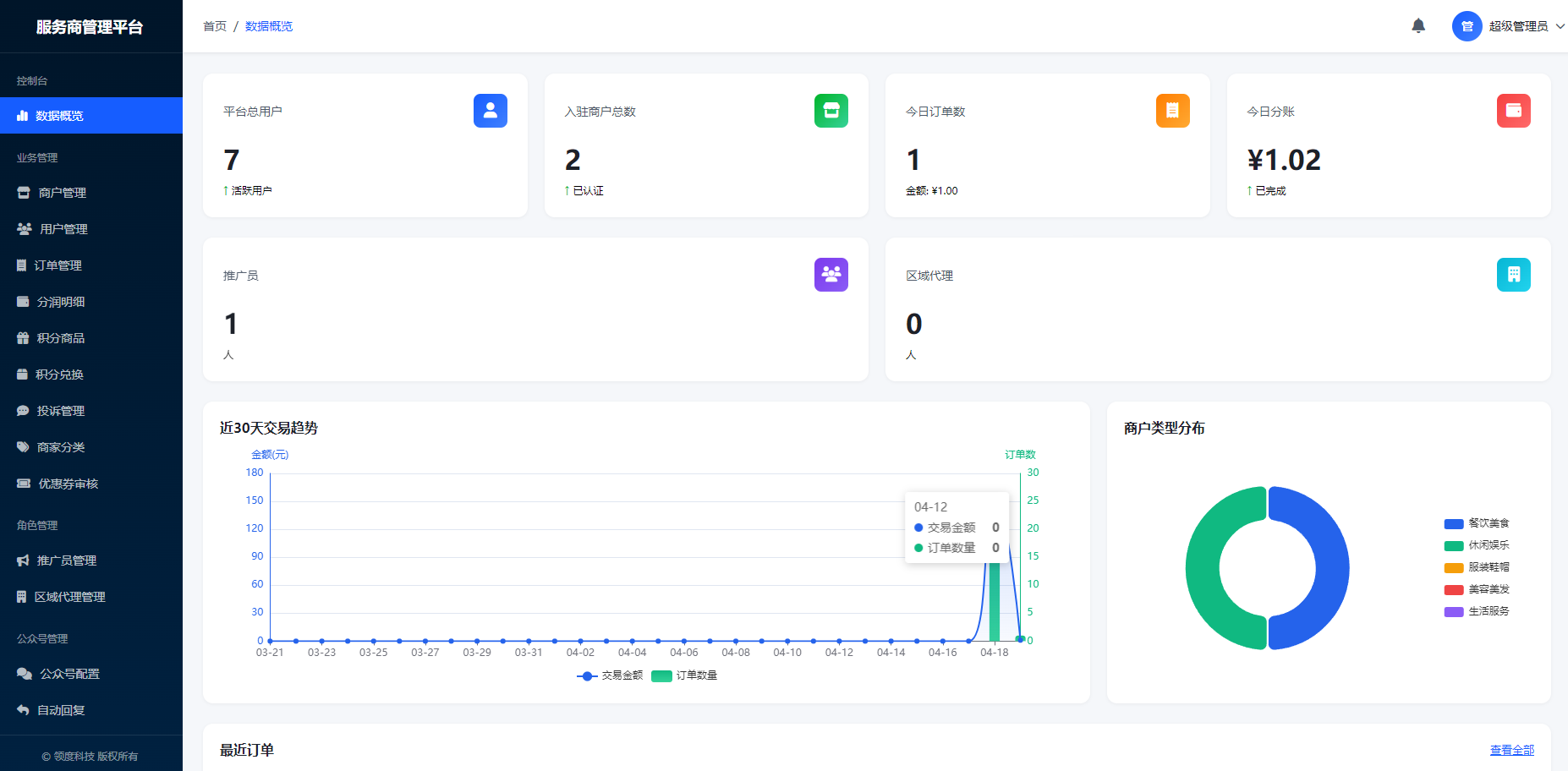The image size is (1568, 771).
Task: Toggle the 美容美发 legend entry
Action: pyautogui.click(x=1477, y=589)
